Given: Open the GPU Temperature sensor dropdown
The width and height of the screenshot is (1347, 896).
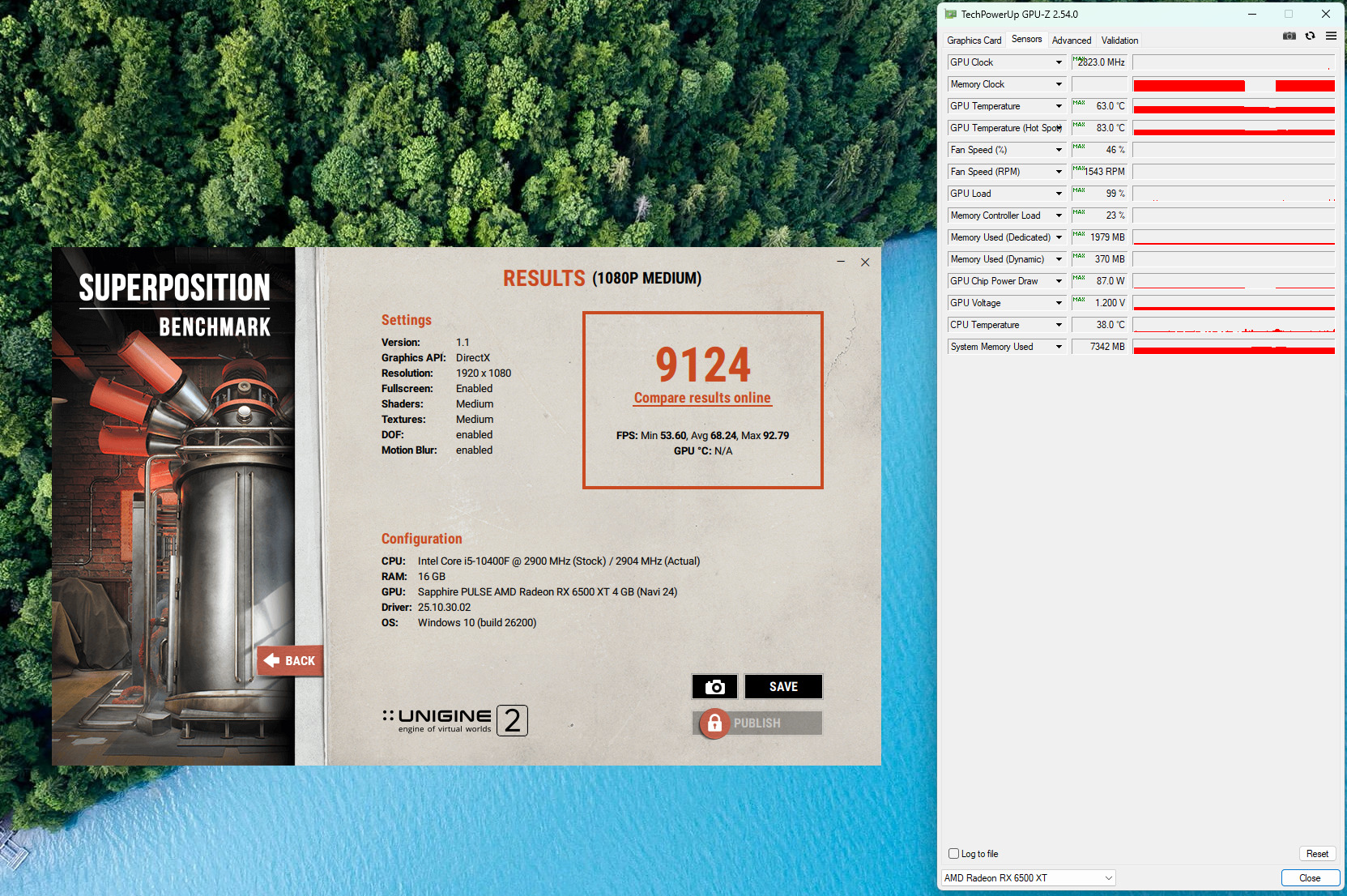Looking at the screenshot, I should click(x=1059, y=106).
